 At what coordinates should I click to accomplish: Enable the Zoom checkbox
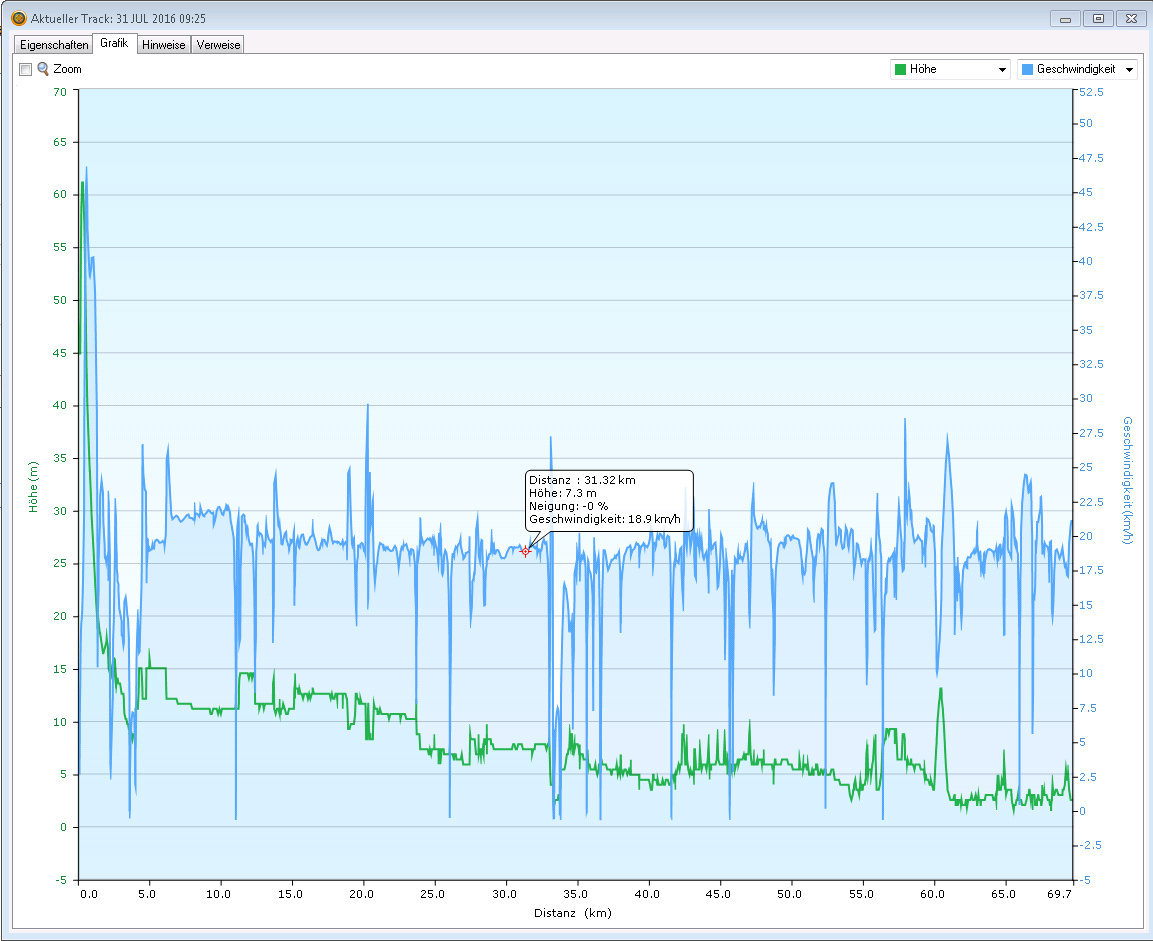pyautogui.click(x=26, y=69)
